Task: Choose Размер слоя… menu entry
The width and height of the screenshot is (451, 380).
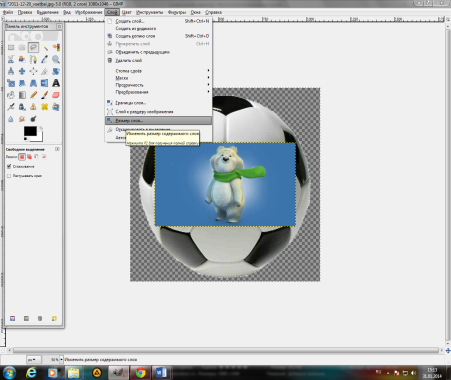Action: [x=158, y=120]
